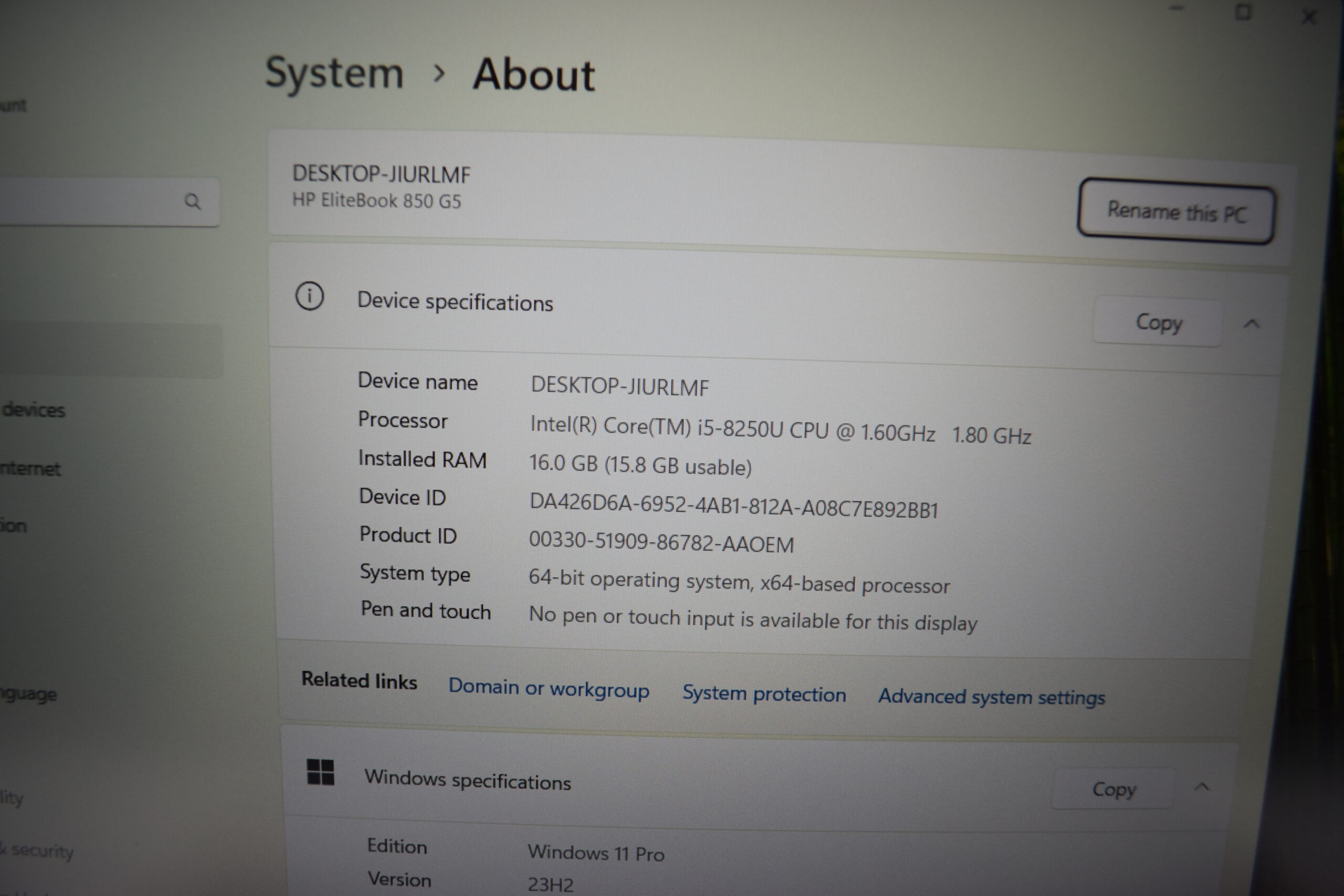Click the Device specifications heading
The height and width of the screenshot is (896, 1344).
coord(455,302)
